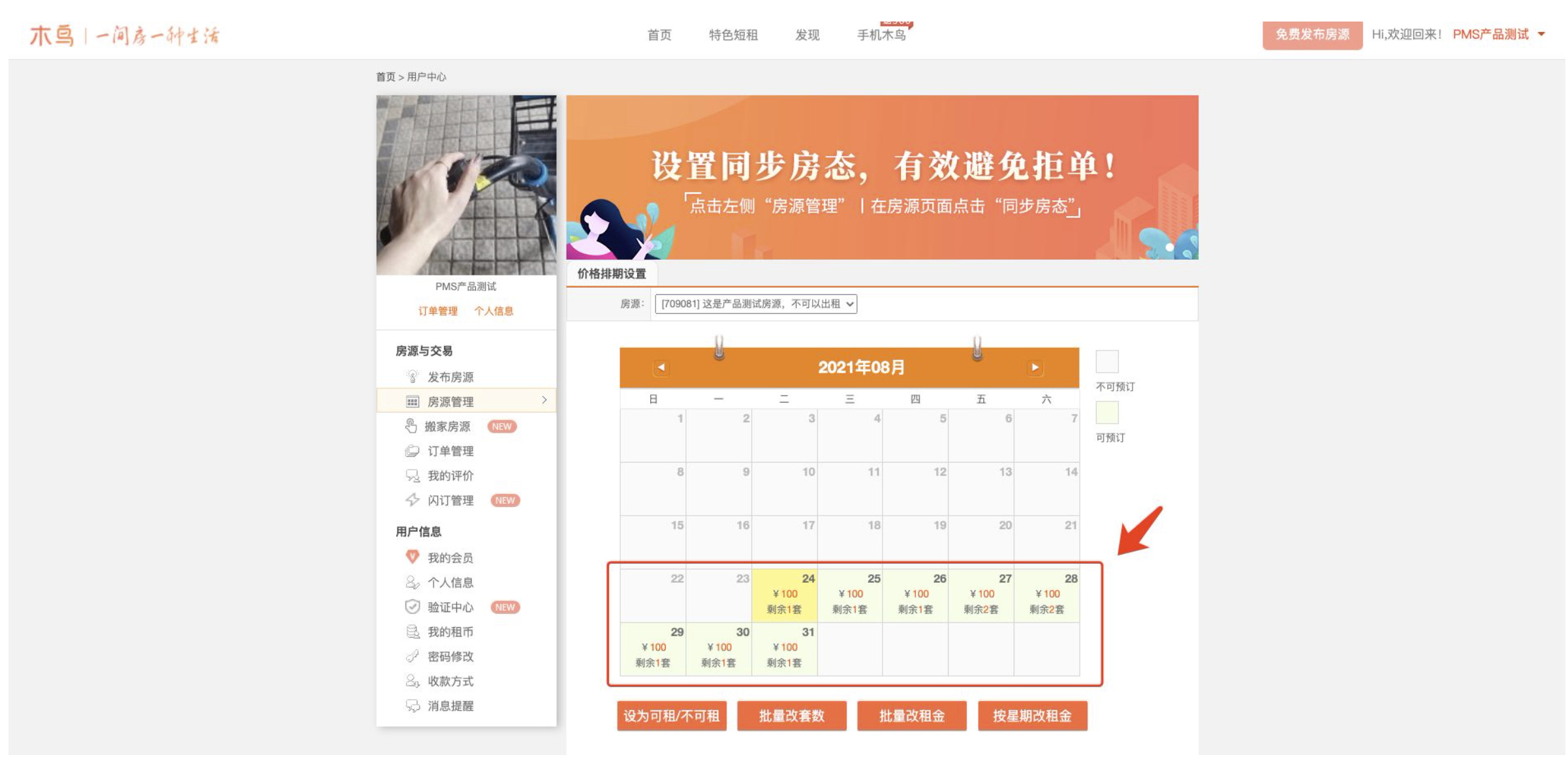Image resolution: width=1568 pixels, height=757 pixels.
Task: Click the calendar grid icon beside 房源管理
Action: [x=412, y=401]
